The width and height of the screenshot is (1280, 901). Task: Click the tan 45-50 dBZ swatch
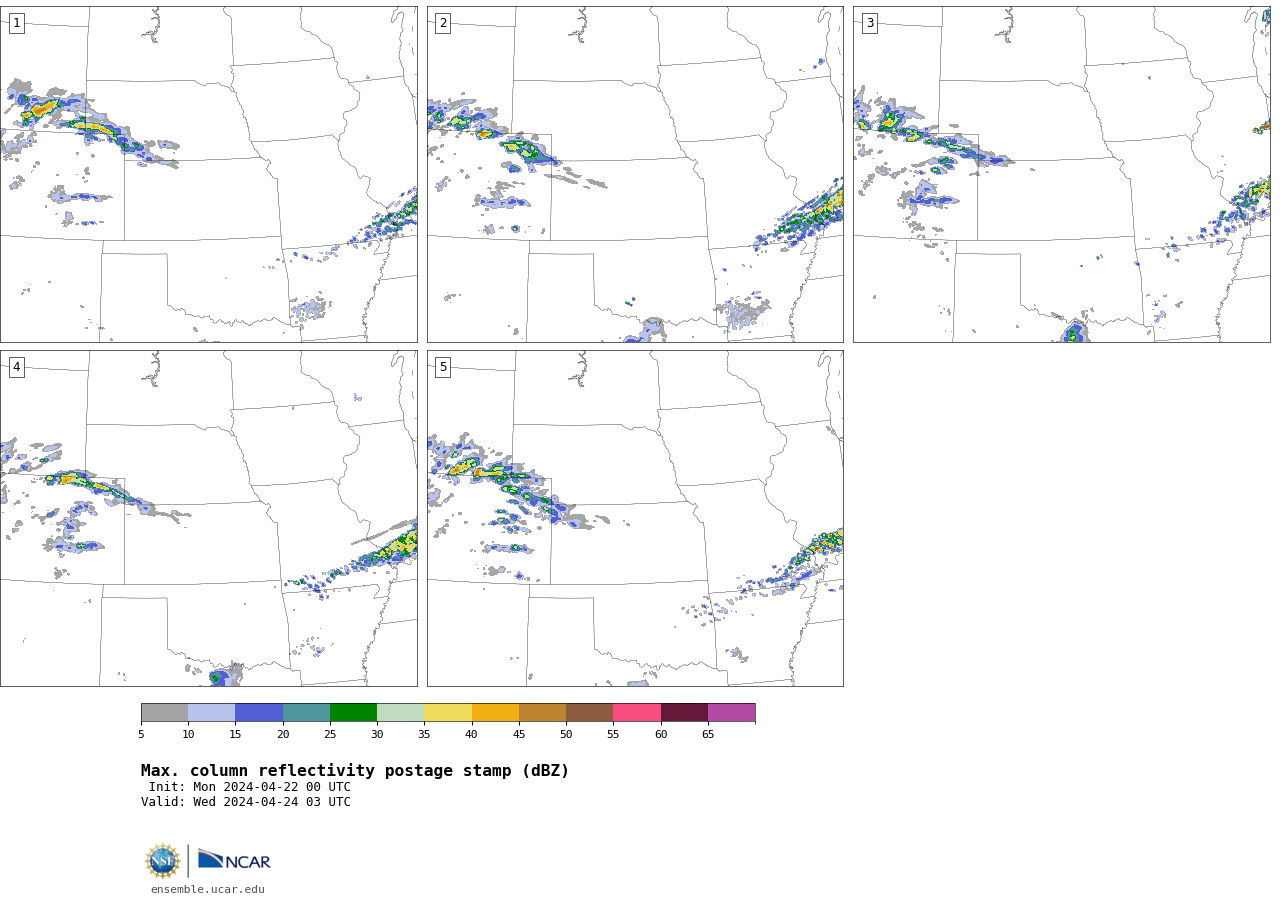click(x=542, y=712)
